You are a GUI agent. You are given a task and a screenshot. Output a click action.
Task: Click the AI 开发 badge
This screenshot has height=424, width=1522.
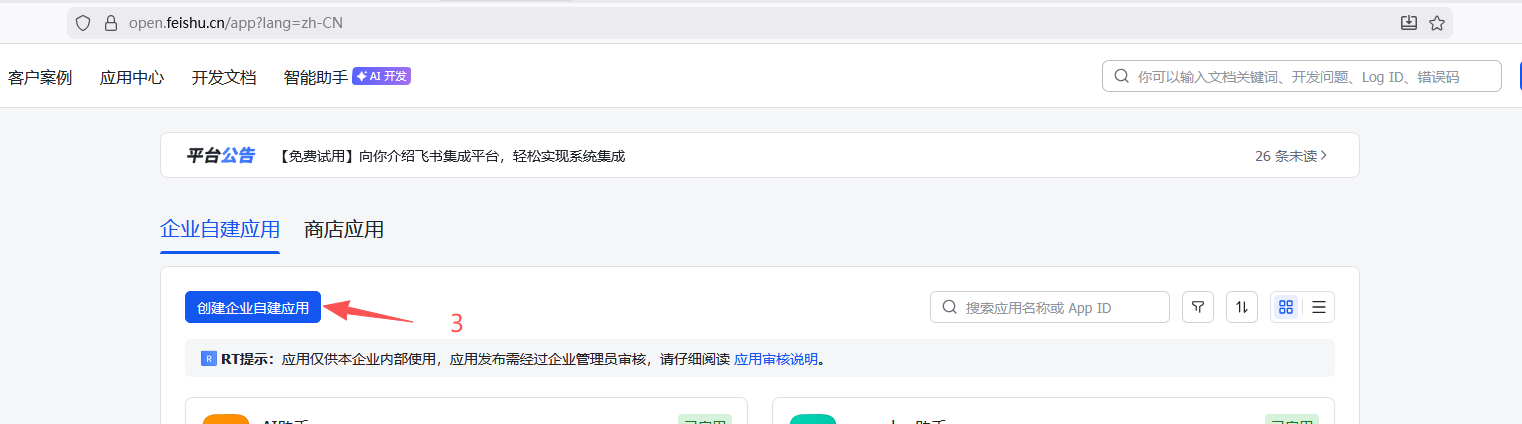click(x=381, y=76)
